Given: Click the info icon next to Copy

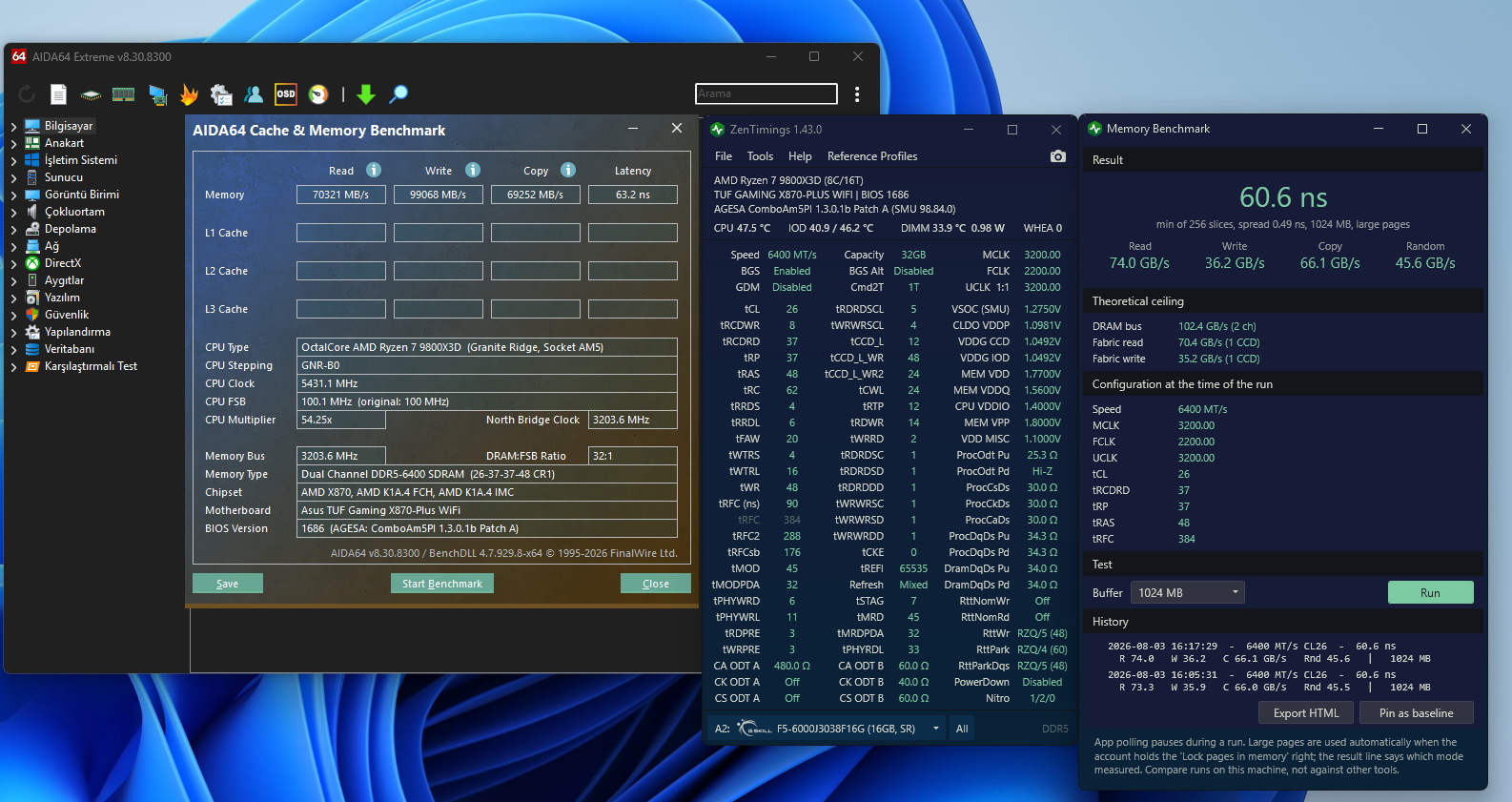Looking at the screenshot, I should (x=568, y=170).
